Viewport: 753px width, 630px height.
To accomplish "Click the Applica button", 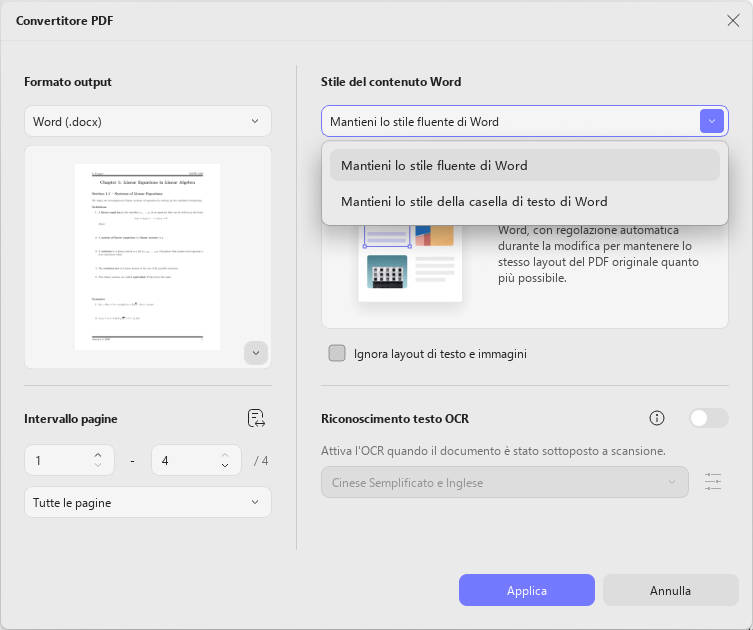I will pyautogui.click(x=527, y=590).
